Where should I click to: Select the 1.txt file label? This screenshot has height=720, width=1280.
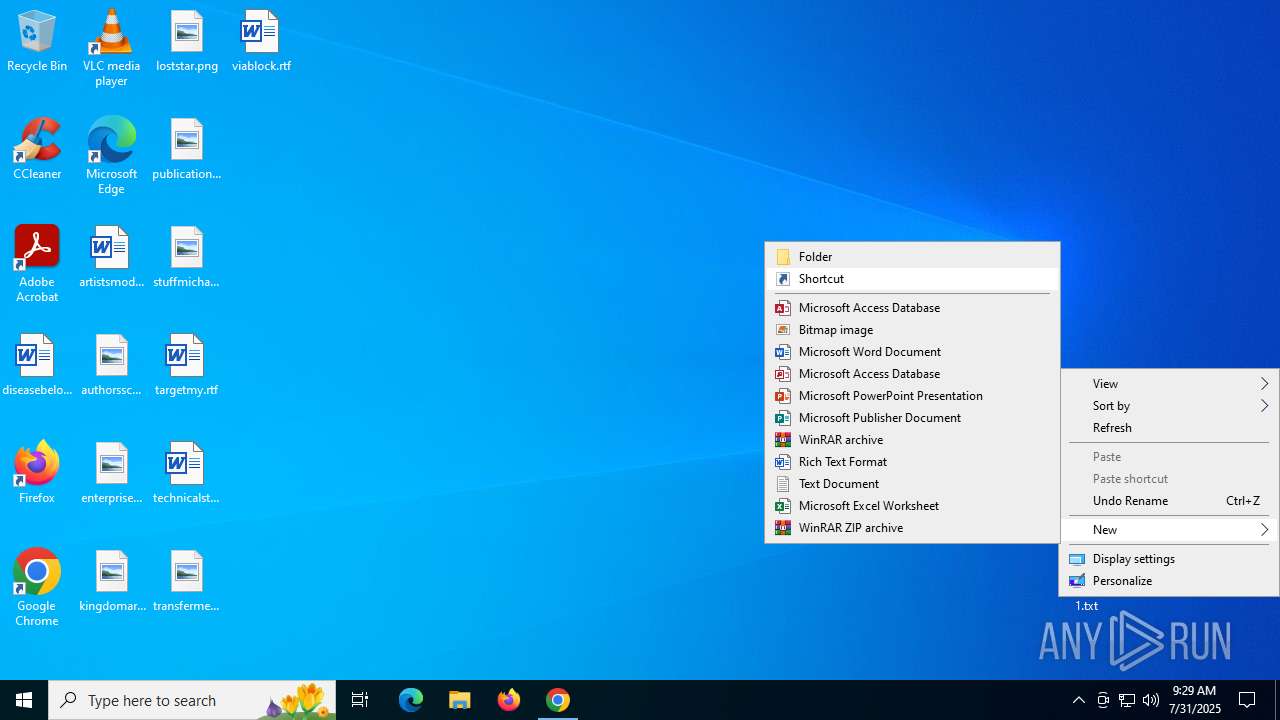1086,606
